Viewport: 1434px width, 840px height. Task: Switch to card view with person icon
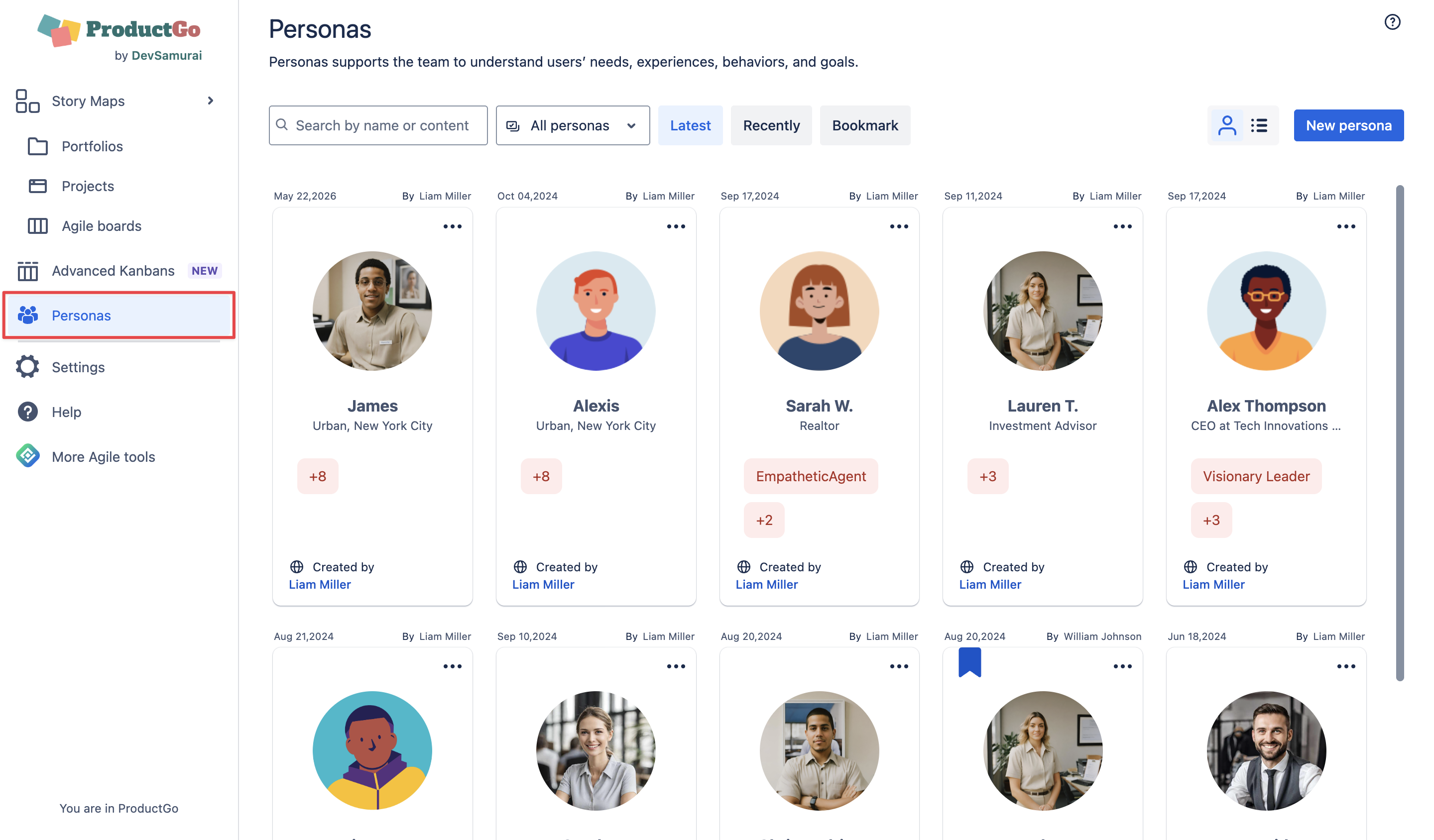pyautogui.click(x=1227, y=125)
